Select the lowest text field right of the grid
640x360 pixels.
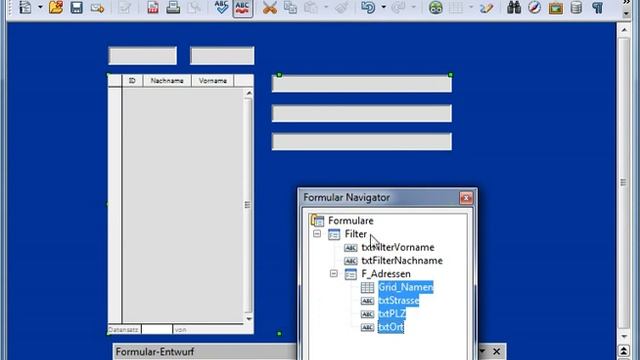click(362, 141)
